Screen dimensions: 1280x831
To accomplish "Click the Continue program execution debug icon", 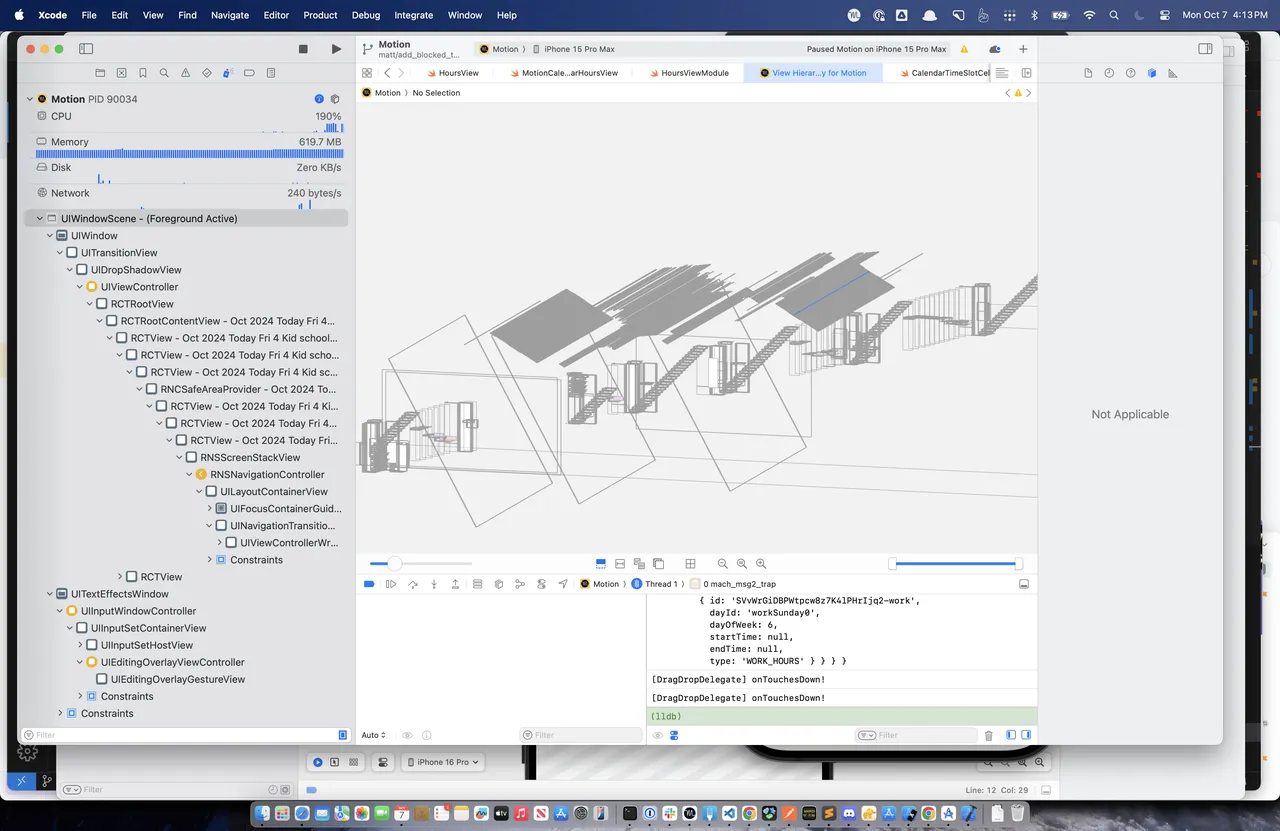I will pyautogui.click(x=391, y=584).
